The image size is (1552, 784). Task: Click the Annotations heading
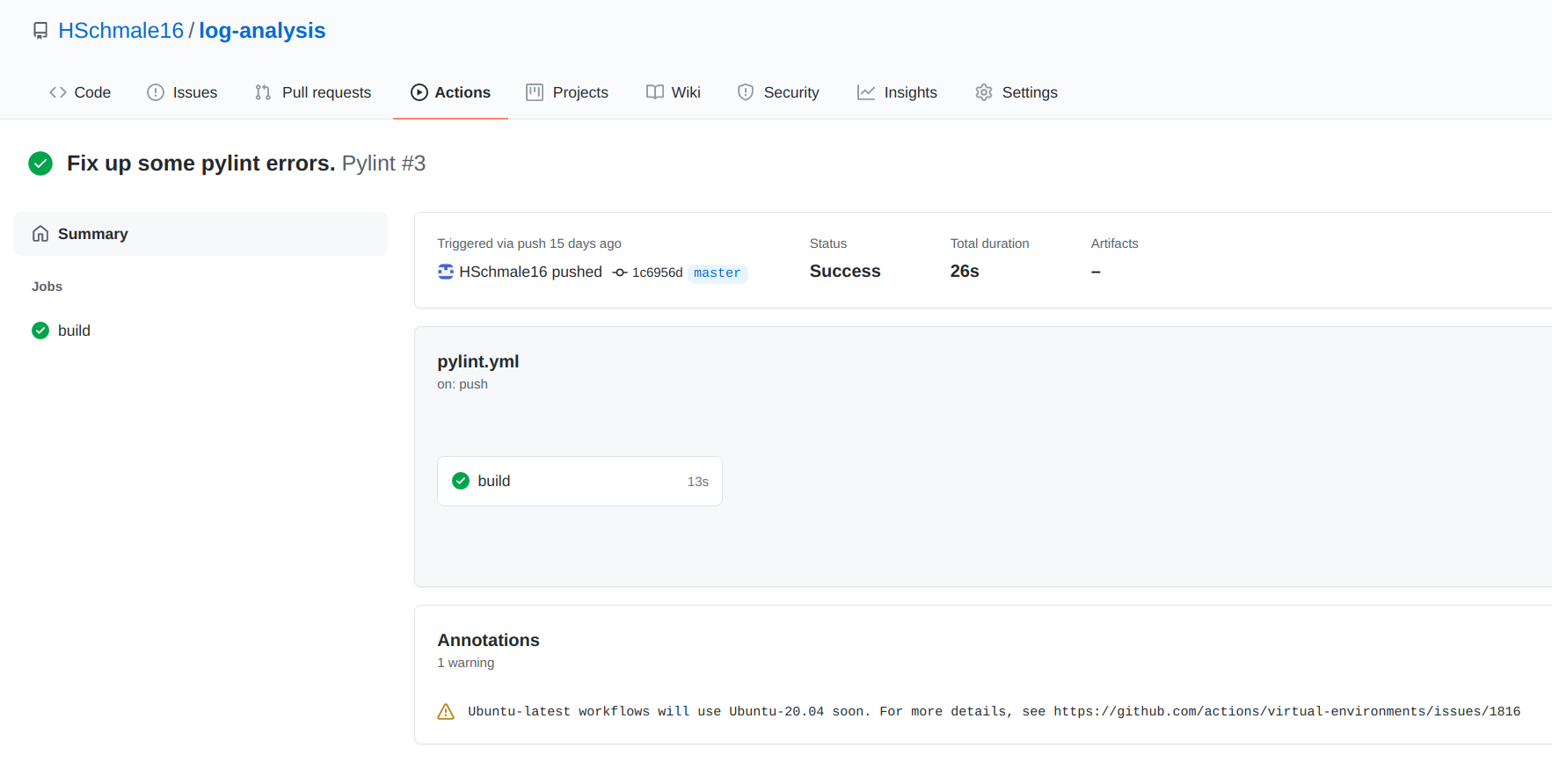click(489, 640)
